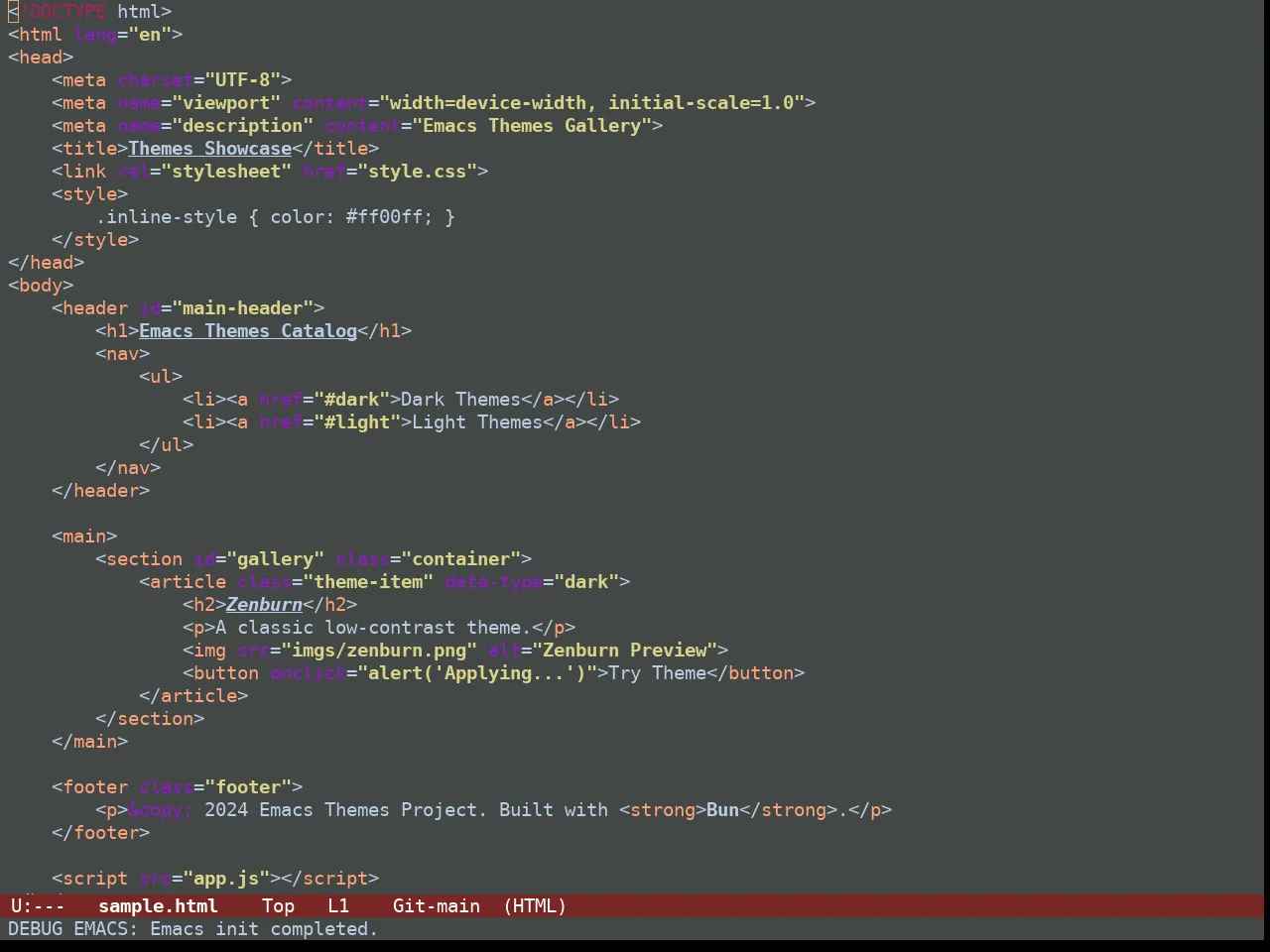Click the "footer" class value
The image size is (1270, 952).
coord(248,787)
